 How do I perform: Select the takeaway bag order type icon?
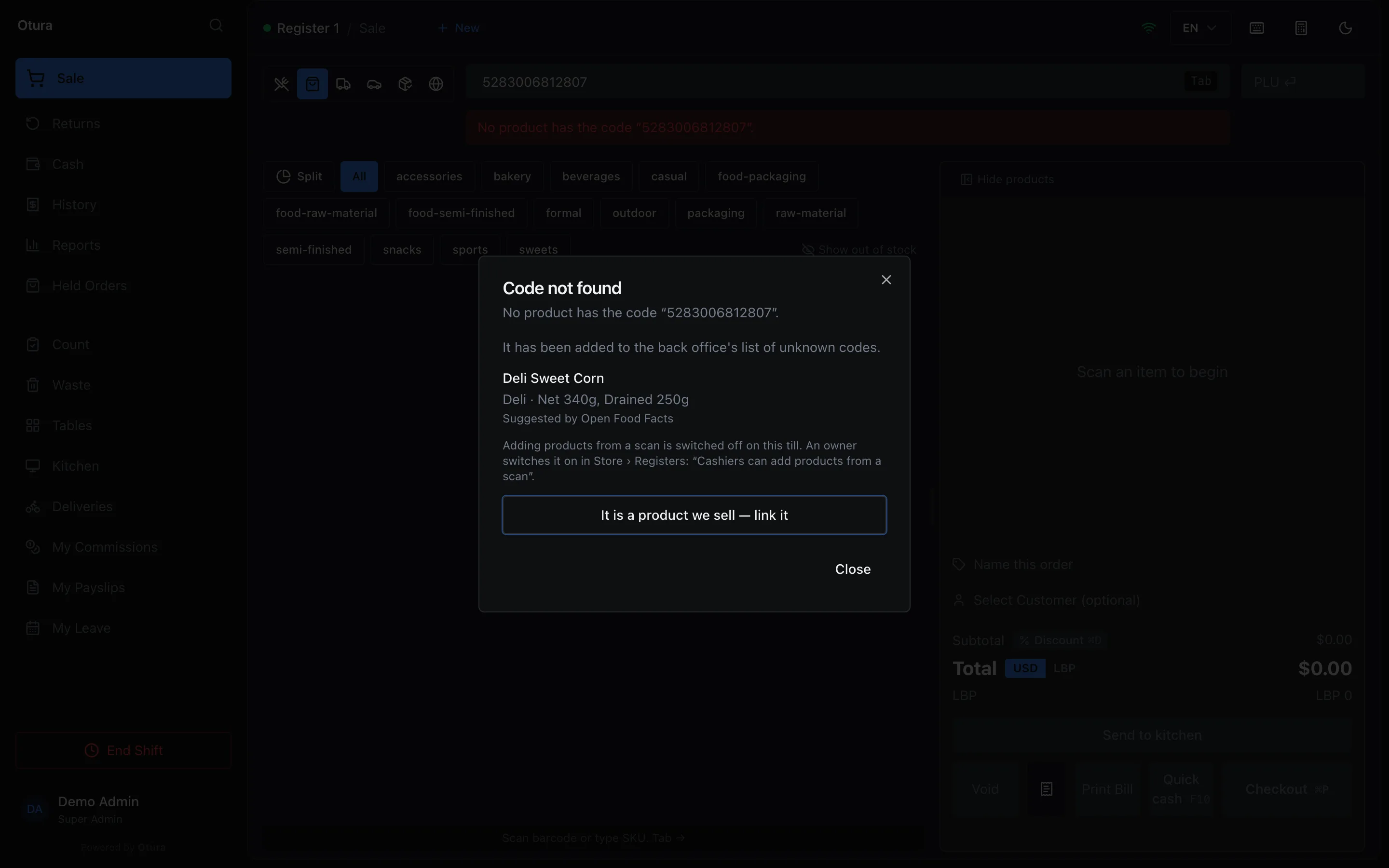tap(312, 84)
